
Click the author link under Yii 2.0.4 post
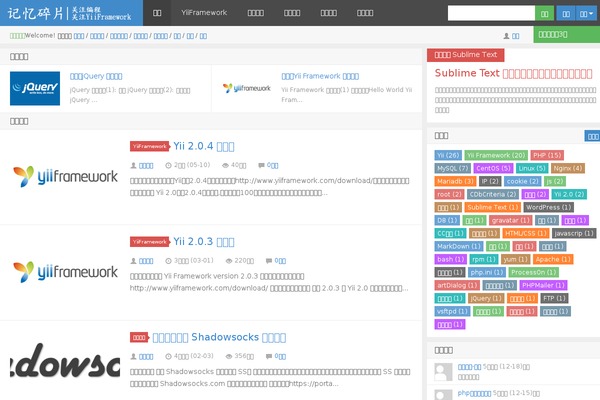(x=146, y=165)
